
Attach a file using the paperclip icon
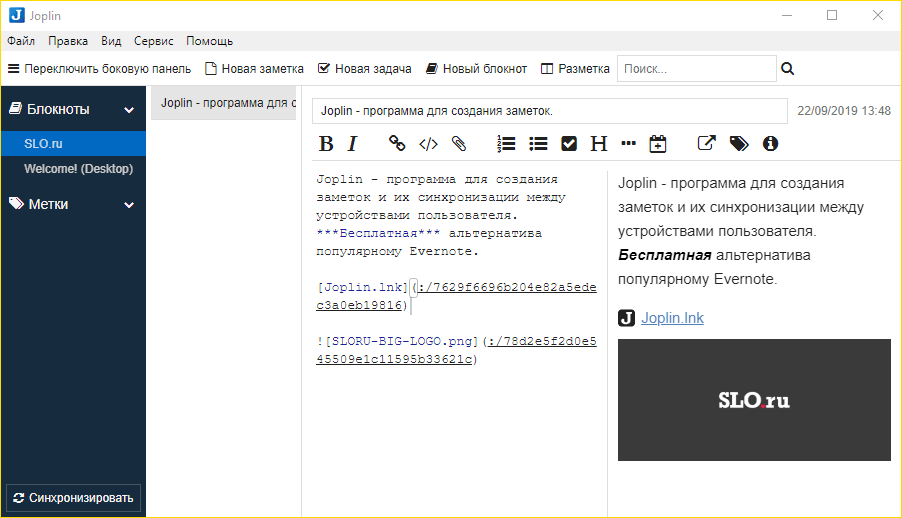pos(459,144)
